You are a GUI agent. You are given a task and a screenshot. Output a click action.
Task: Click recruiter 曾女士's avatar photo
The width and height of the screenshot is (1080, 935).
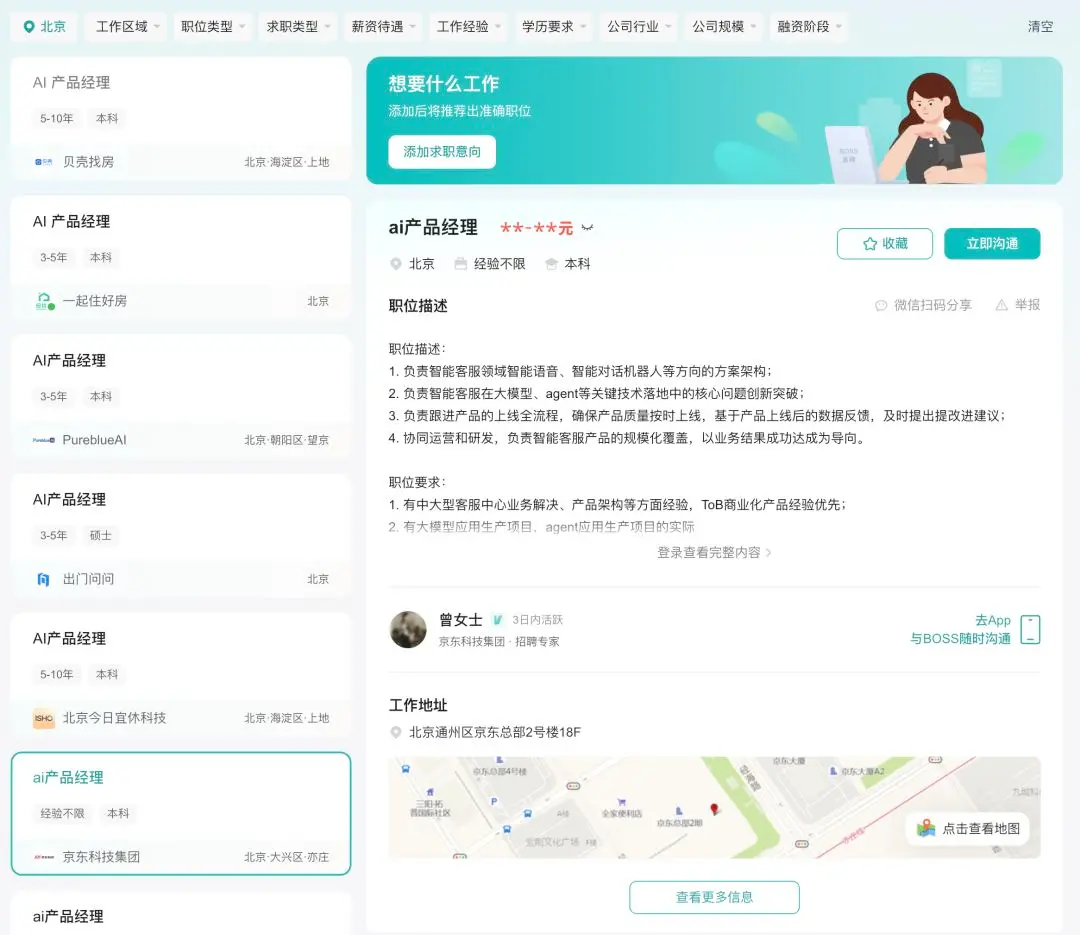(408, 630)
